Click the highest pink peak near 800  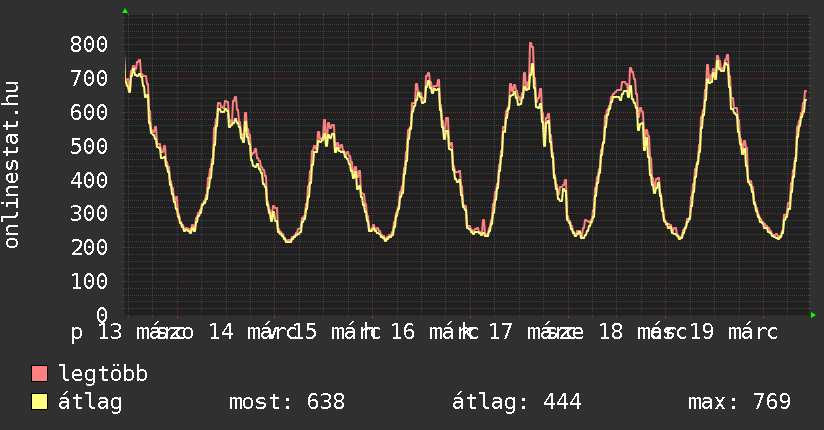tap(531, 44)
